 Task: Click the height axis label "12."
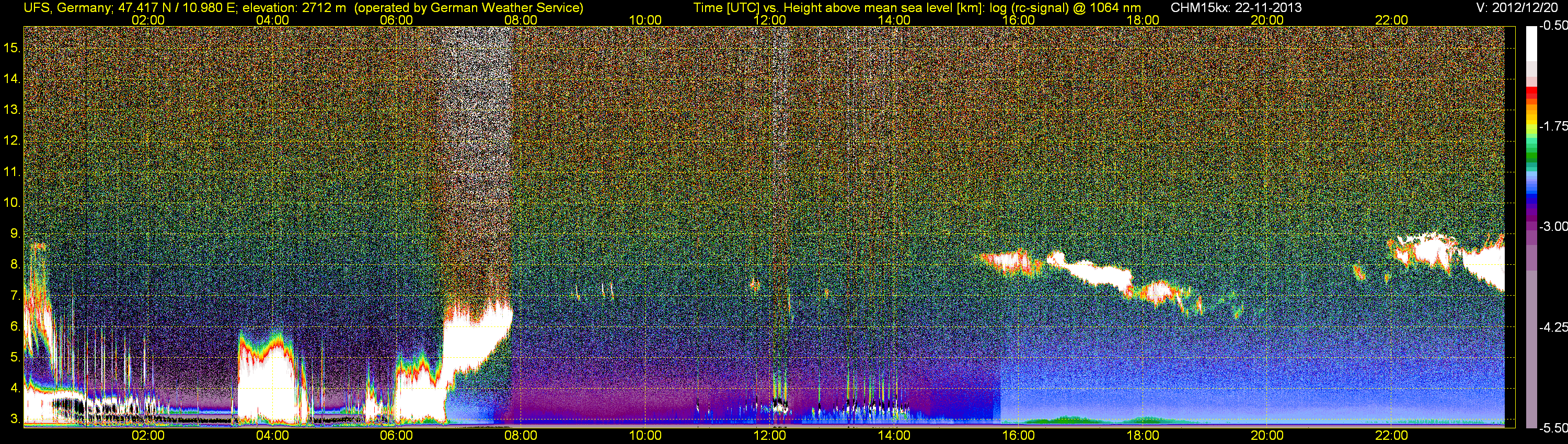[x=12, y=141]
